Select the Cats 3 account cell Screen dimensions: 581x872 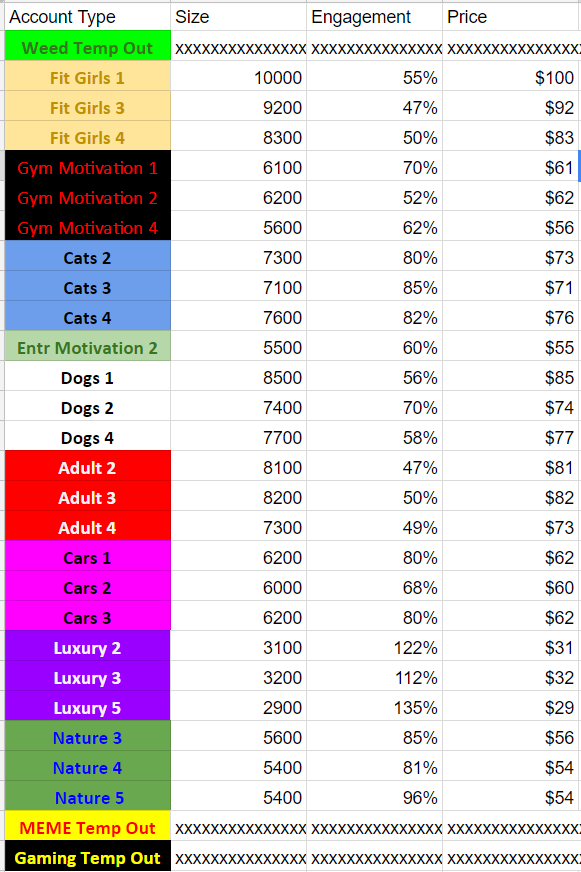pos(88,286)
